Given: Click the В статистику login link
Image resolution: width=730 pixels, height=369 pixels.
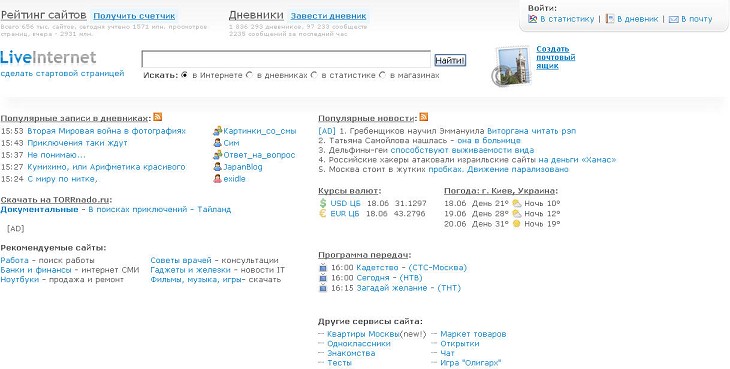Looking at the screenshot, I should pos(567,19).
